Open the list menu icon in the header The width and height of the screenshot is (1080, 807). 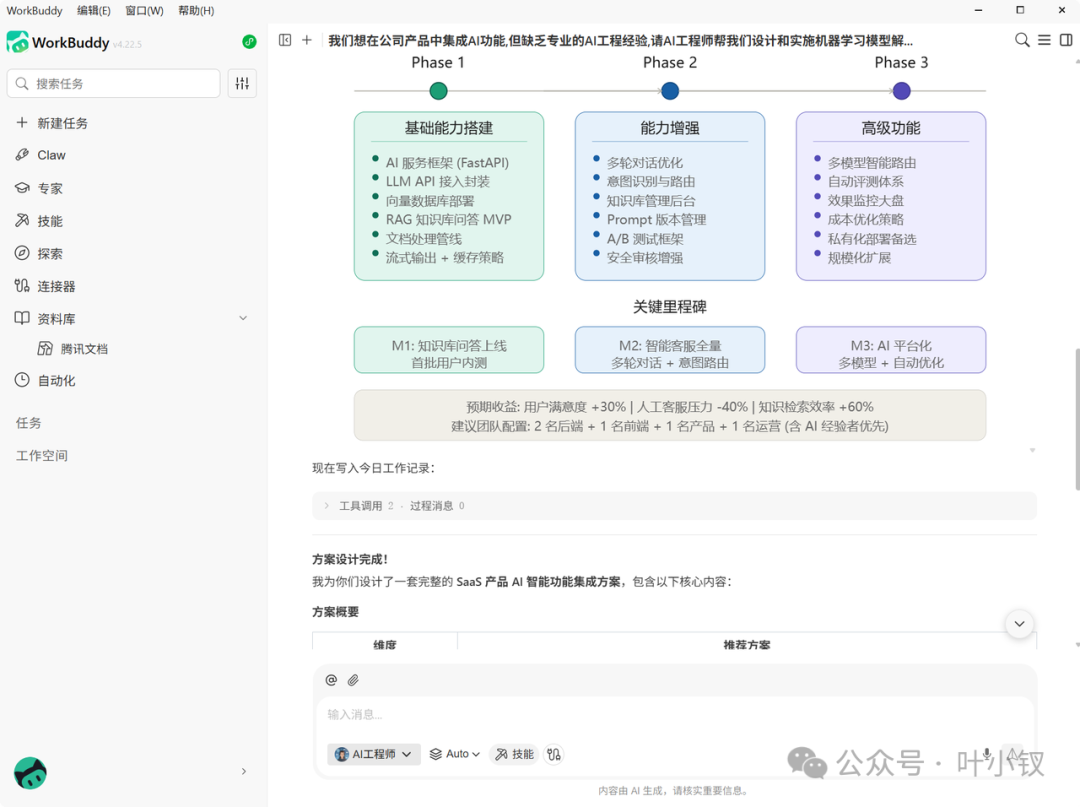click(x=1044, y=41)
